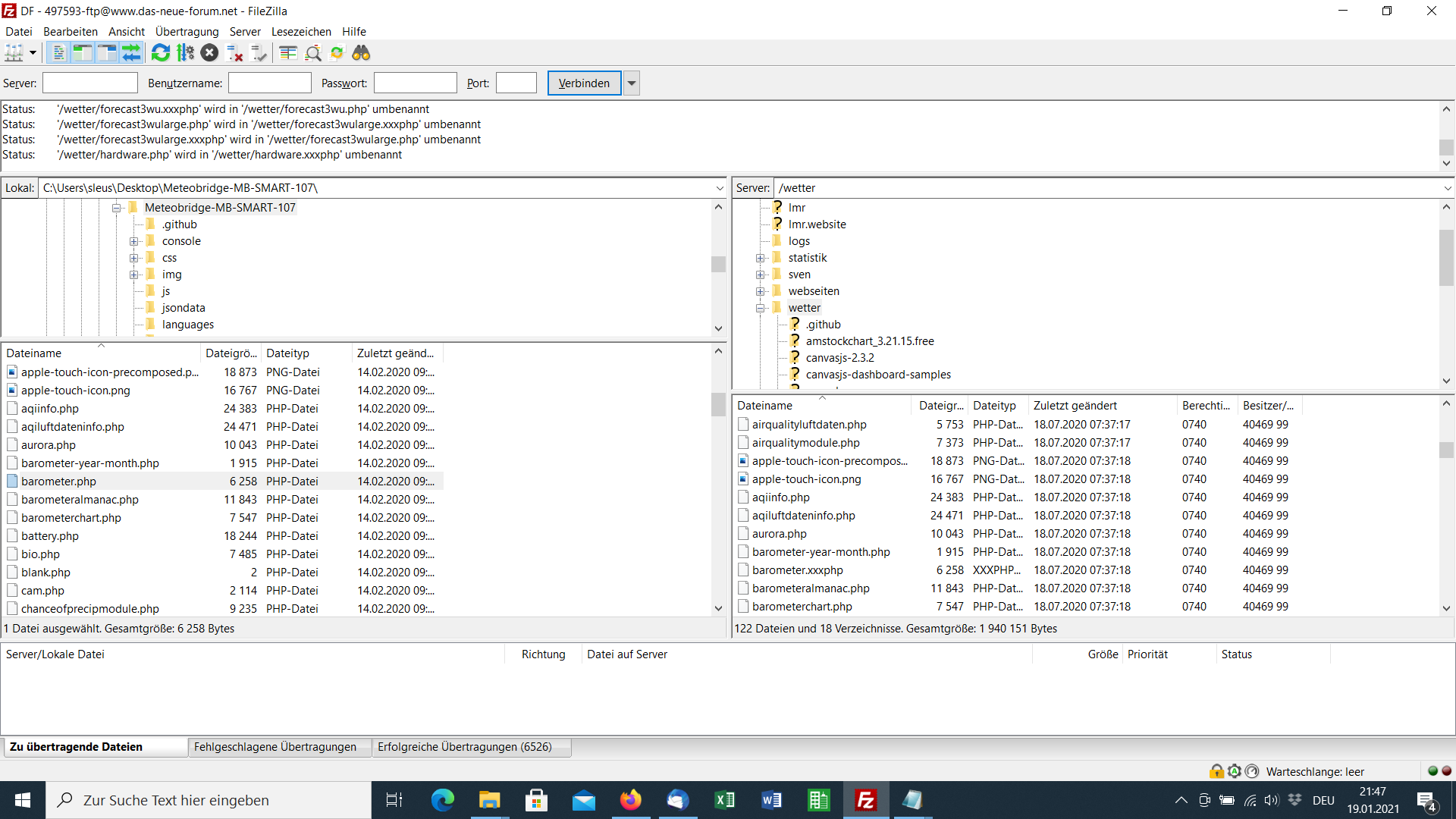This screenshot has width=1456, height=819.
Task: Open Windows Start menu
Action: click(23, 800)
